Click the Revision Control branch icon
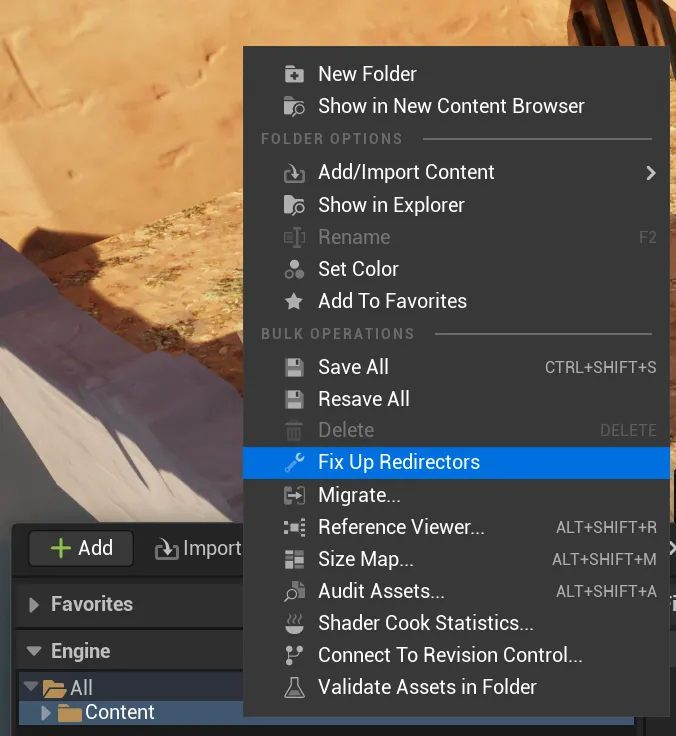Viewport: 676px width, 736px height. (x=294, y=655)
